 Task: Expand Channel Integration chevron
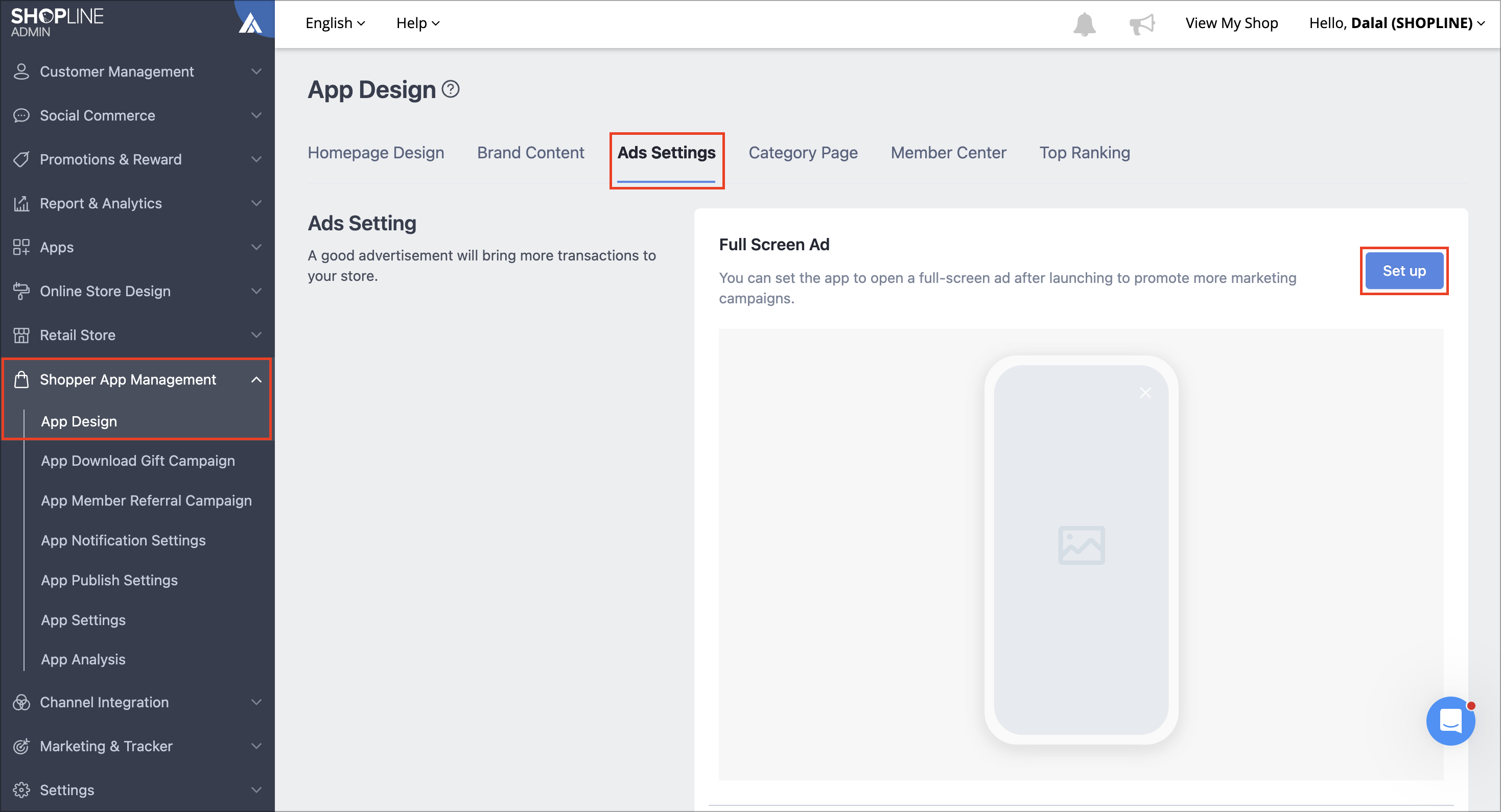pyautogui.click(x=256, y=702)
